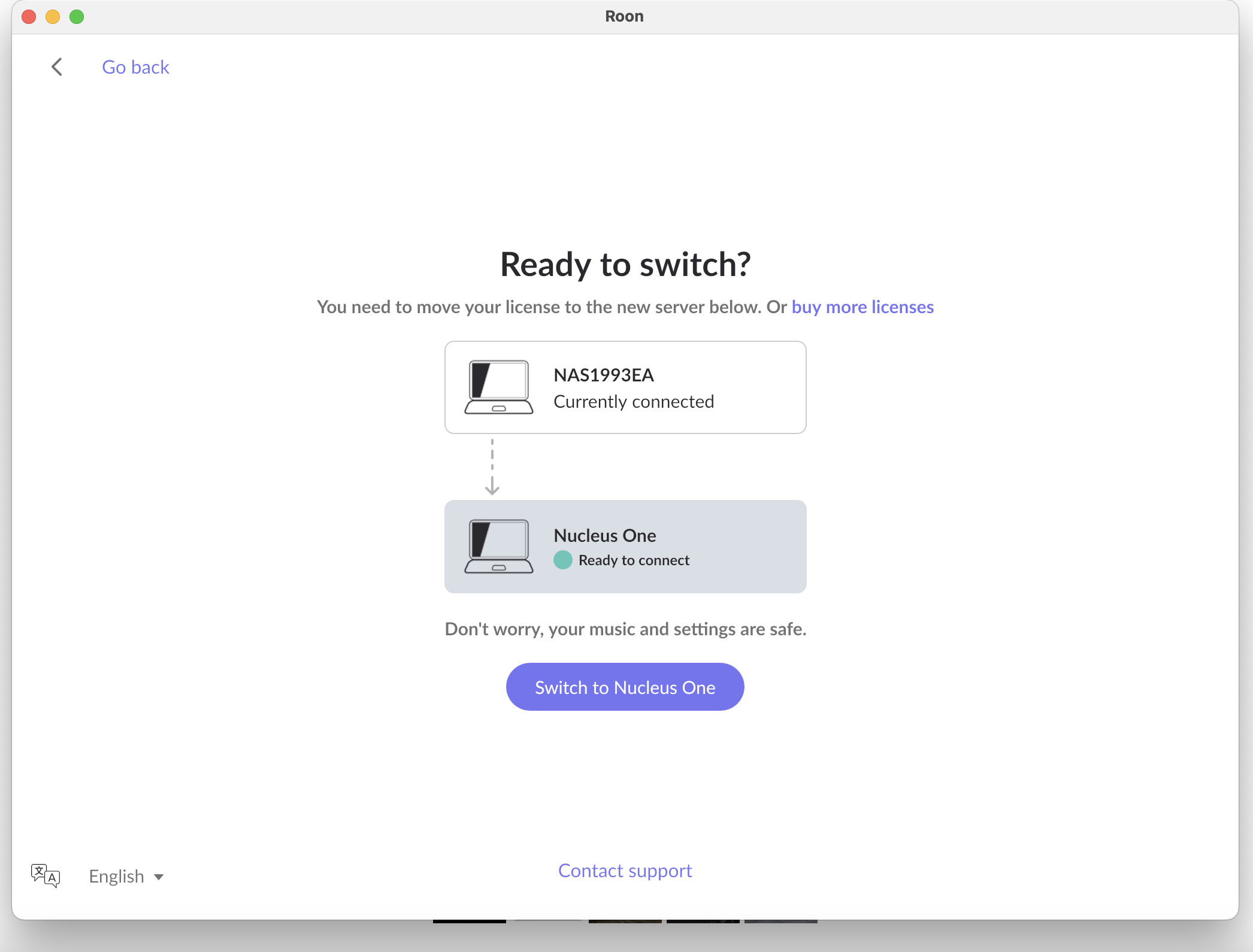Click Switch to Nucleus One button
Viewport: 1253px width, 952px height.
625,687
